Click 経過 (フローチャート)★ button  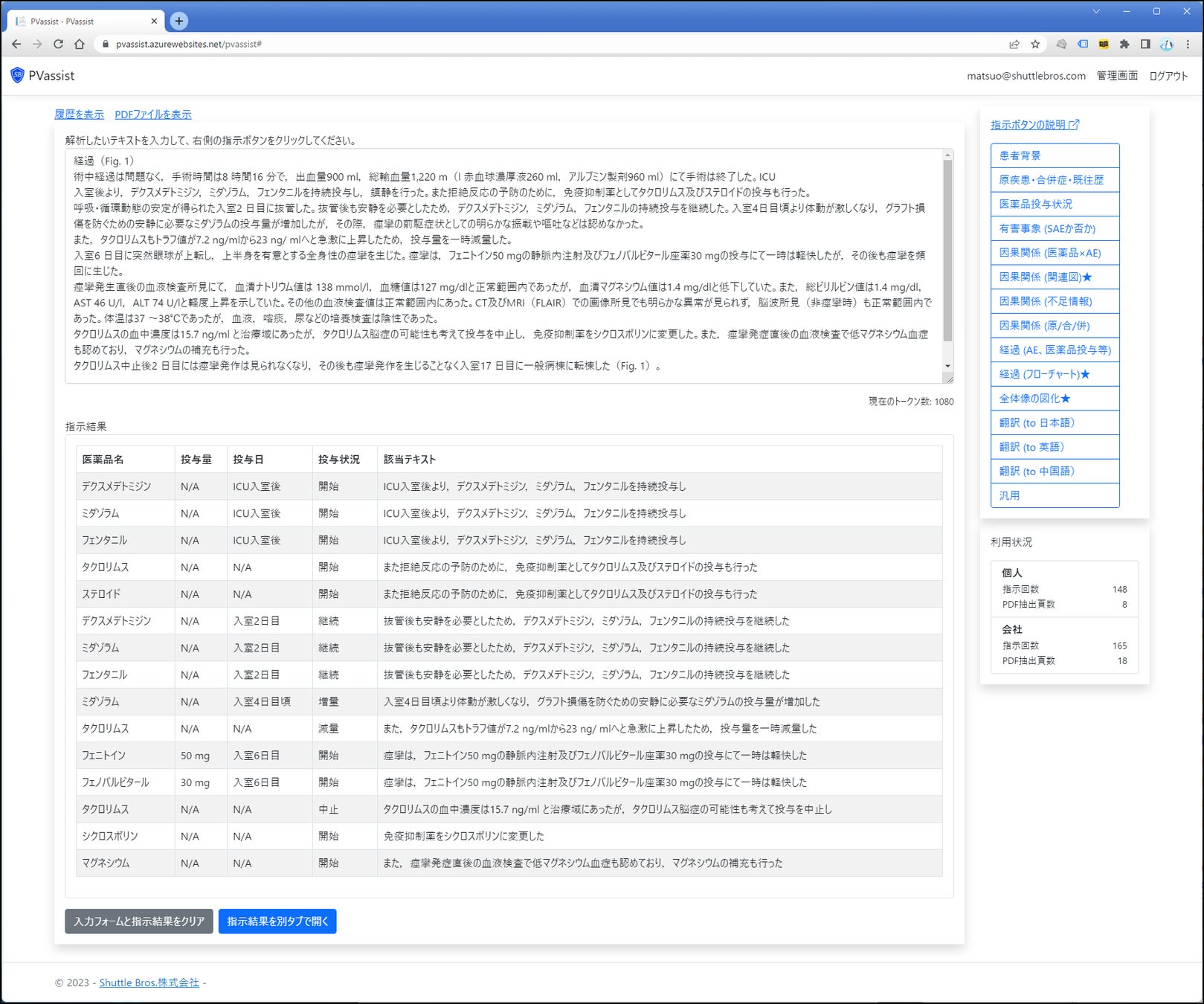1055,374
